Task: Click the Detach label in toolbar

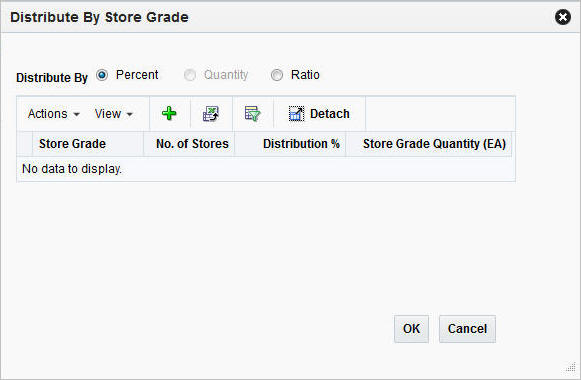Action: pos(329,114)
